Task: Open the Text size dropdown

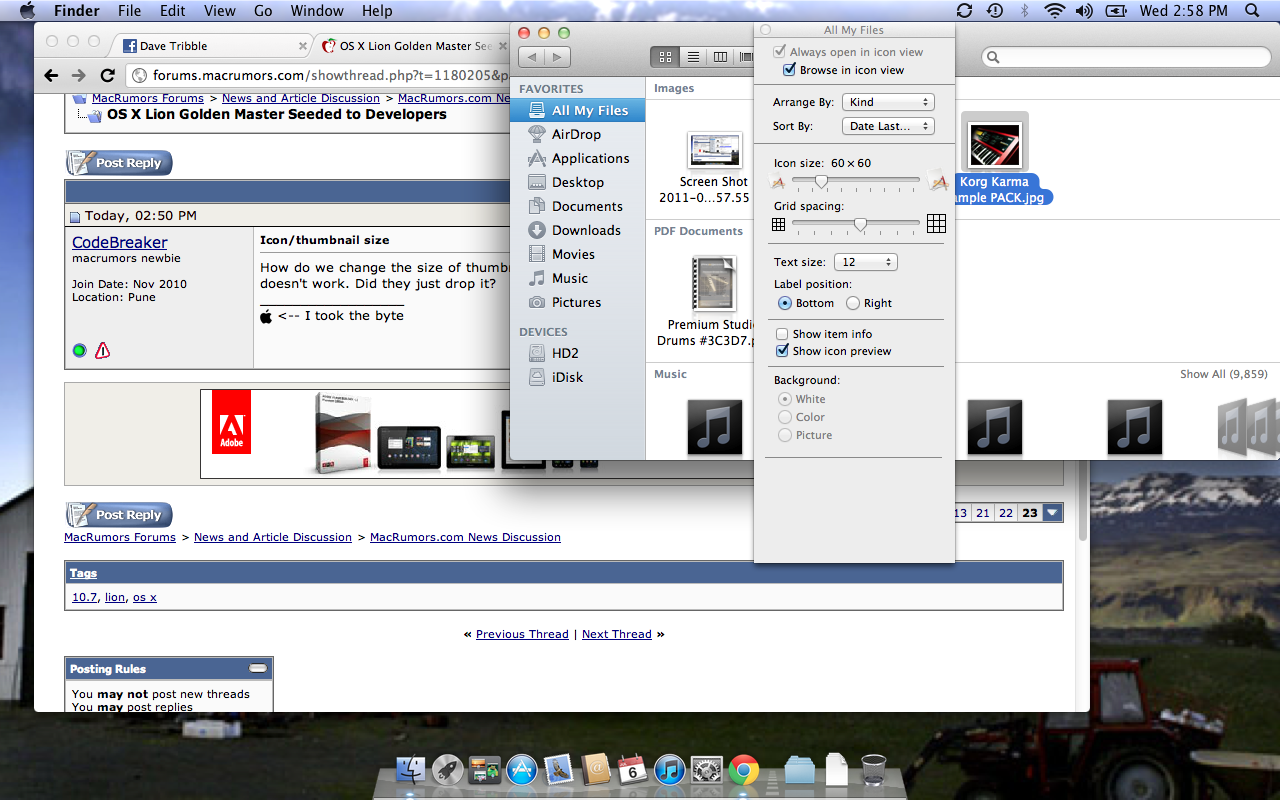Action: pyautogui.click(x=865, y=262)
